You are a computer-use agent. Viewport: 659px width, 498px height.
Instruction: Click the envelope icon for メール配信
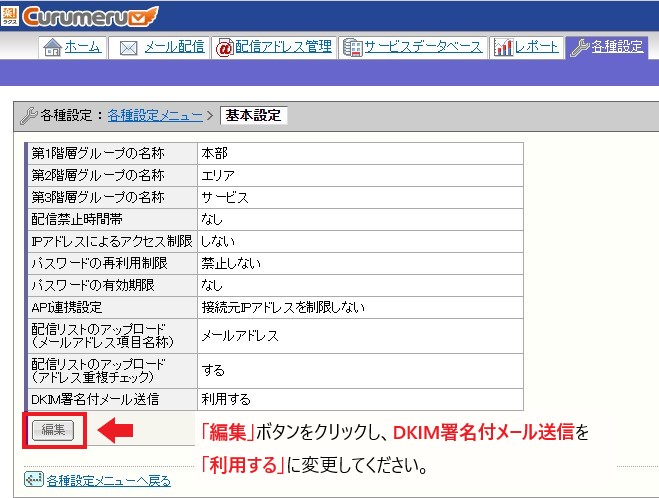point(128,48)
